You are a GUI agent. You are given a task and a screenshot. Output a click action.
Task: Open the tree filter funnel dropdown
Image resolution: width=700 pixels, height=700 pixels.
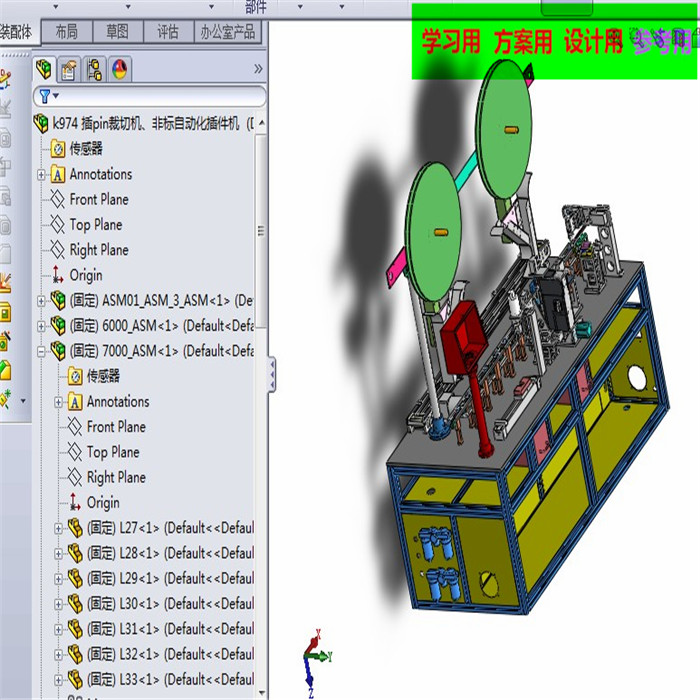(49, 96)
